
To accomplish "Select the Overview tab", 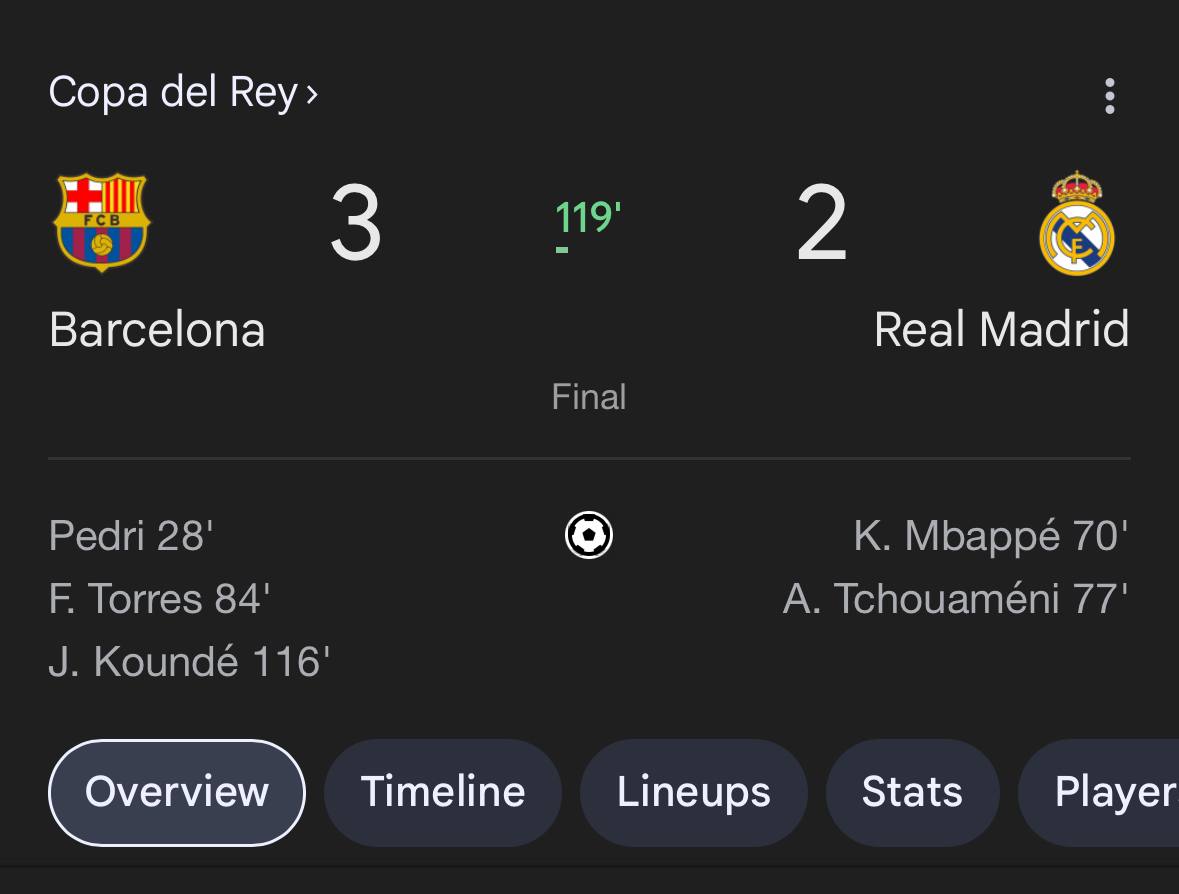I will pos(177,792).
